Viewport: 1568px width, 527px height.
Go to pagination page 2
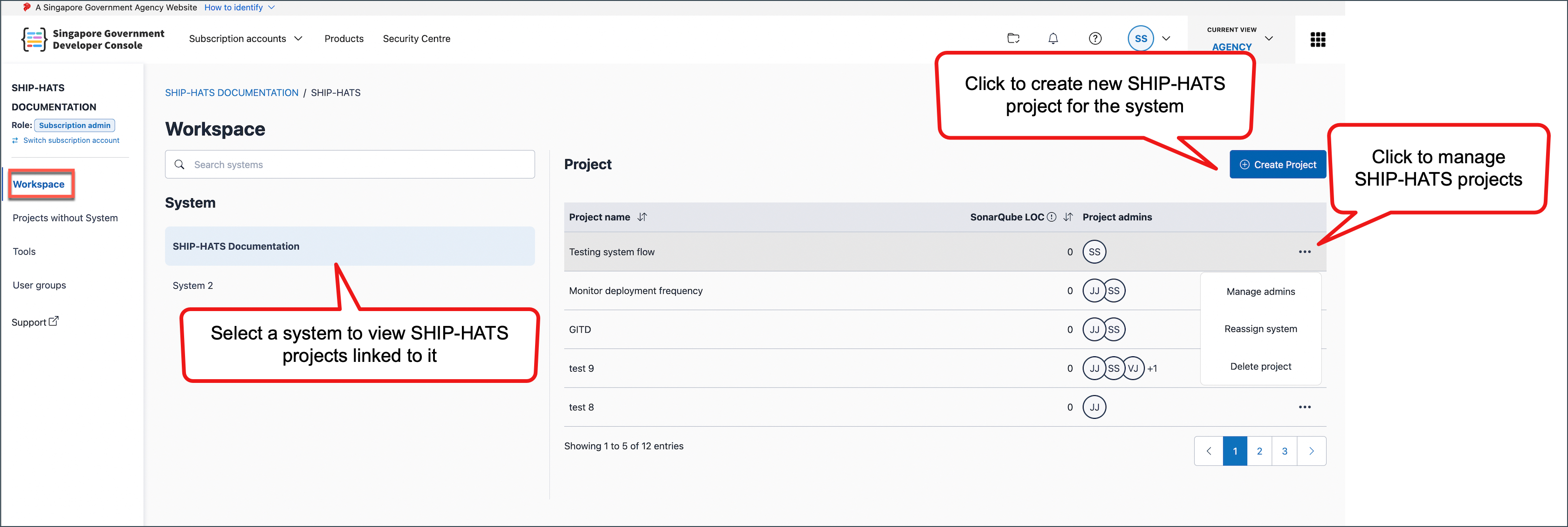1259,451
